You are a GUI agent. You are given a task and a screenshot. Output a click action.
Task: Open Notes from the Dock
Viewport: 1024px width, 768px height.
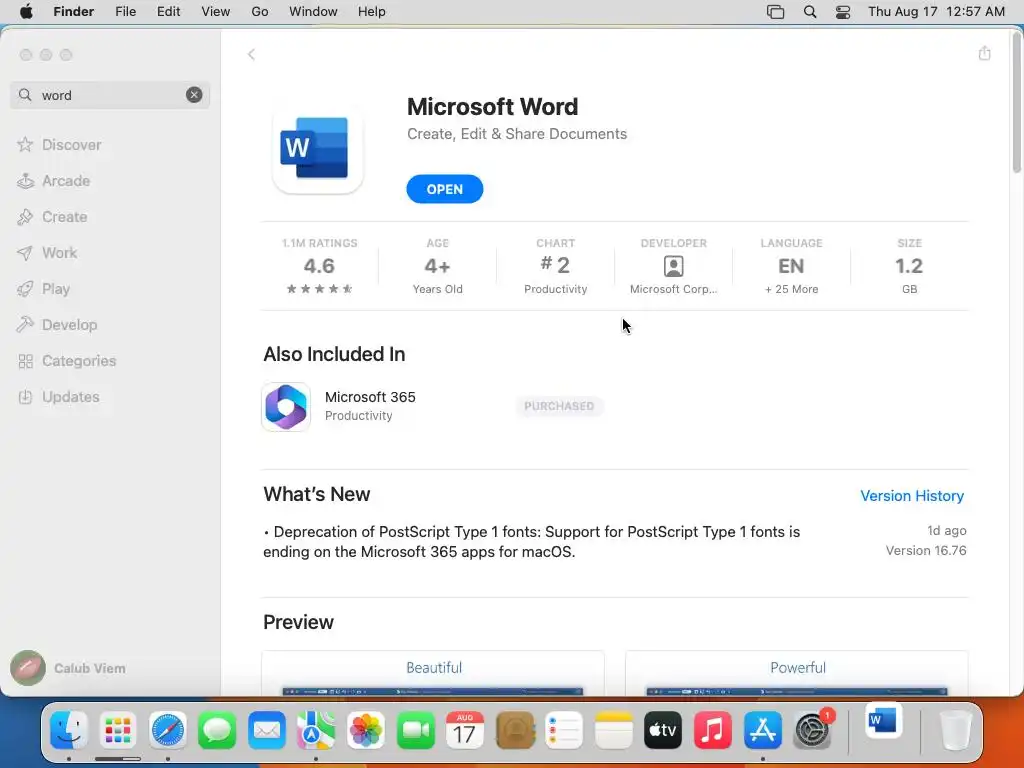[x=613, y=730]
